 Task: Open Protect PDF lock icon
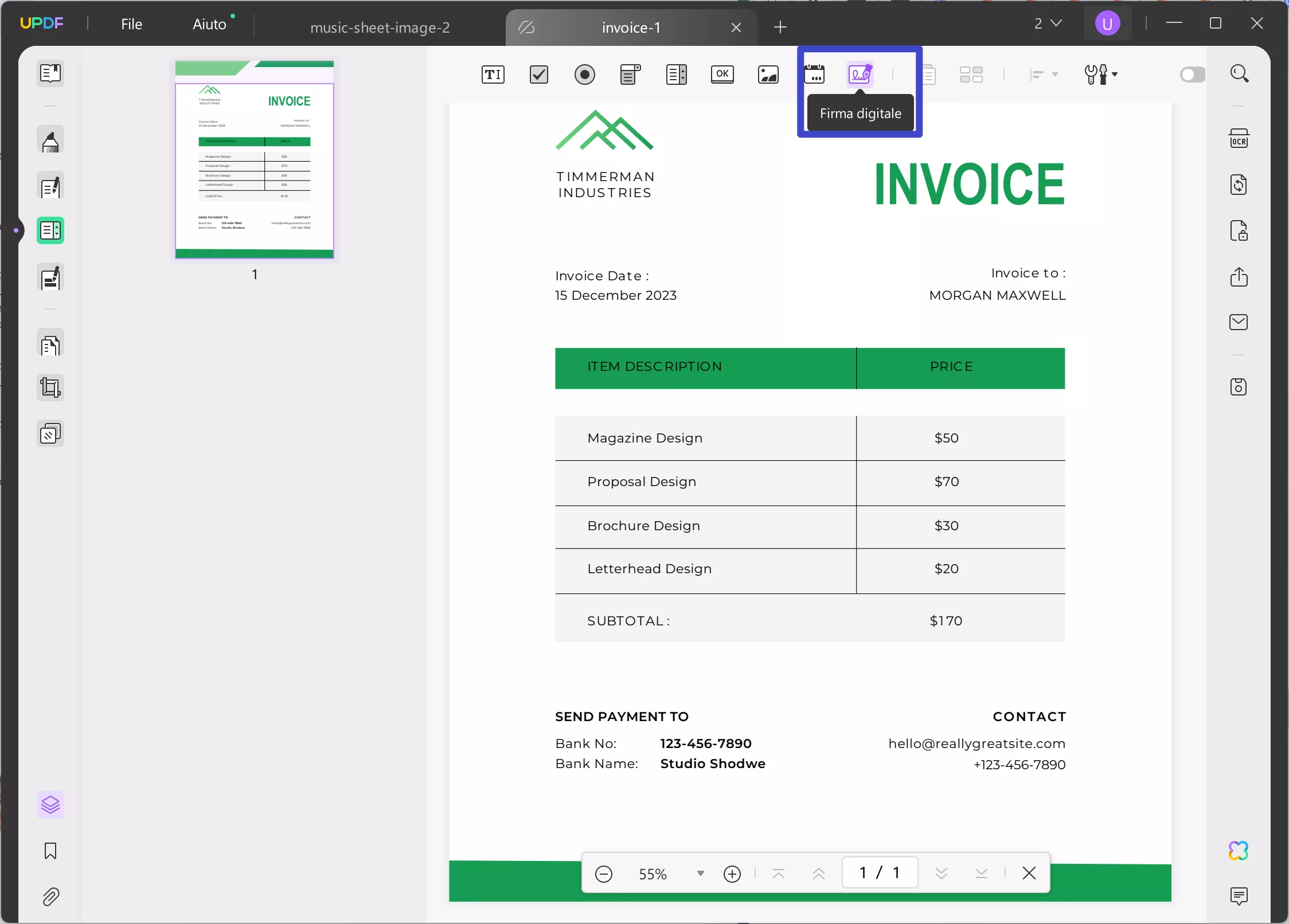[1239, 230]
